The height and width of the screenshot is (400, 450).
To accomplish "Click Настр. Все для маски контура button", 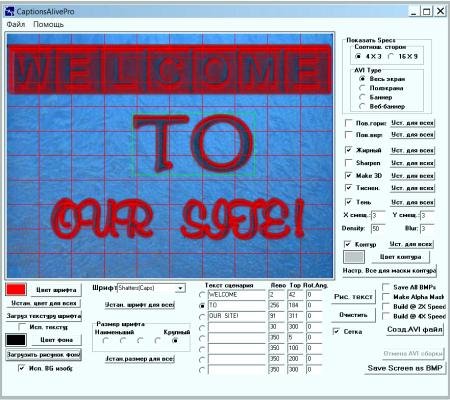I will pos(389,270).
